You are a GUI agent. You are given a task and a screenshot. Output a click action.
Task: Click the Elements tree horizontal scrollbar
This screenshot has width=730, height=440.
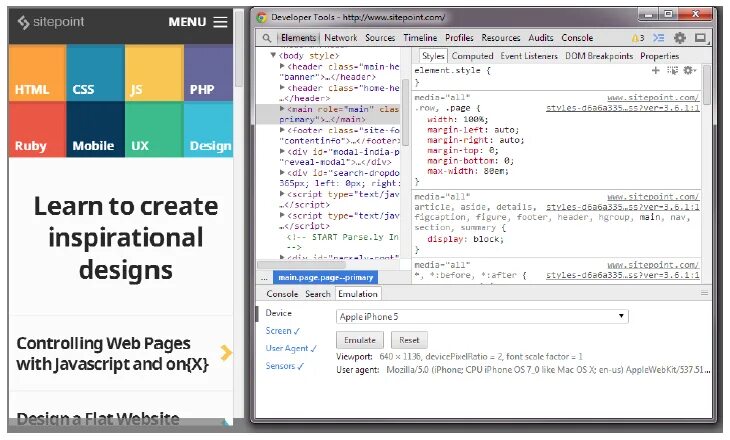[301, 265]
